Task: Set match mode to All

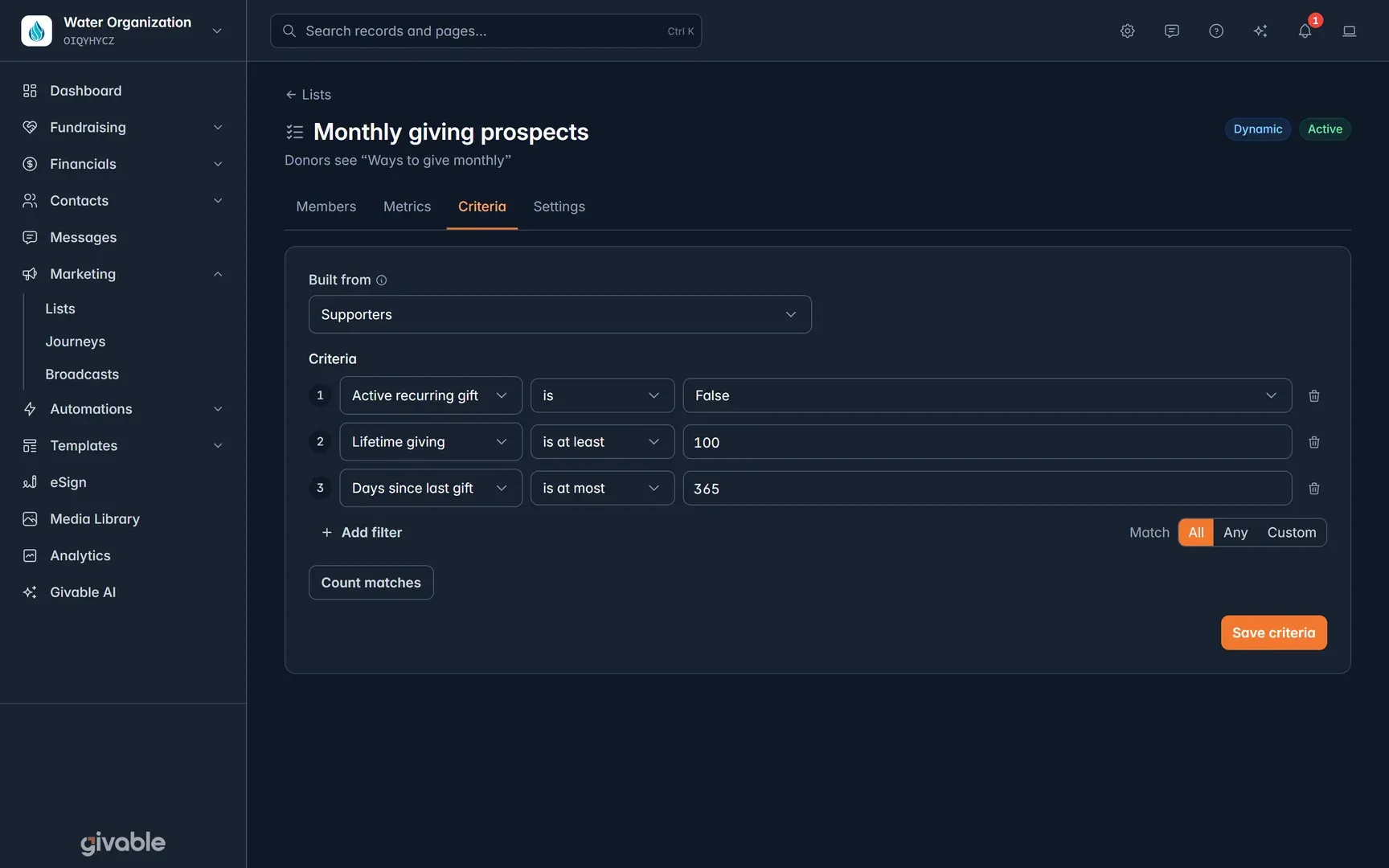Action: click(1196, 532)
